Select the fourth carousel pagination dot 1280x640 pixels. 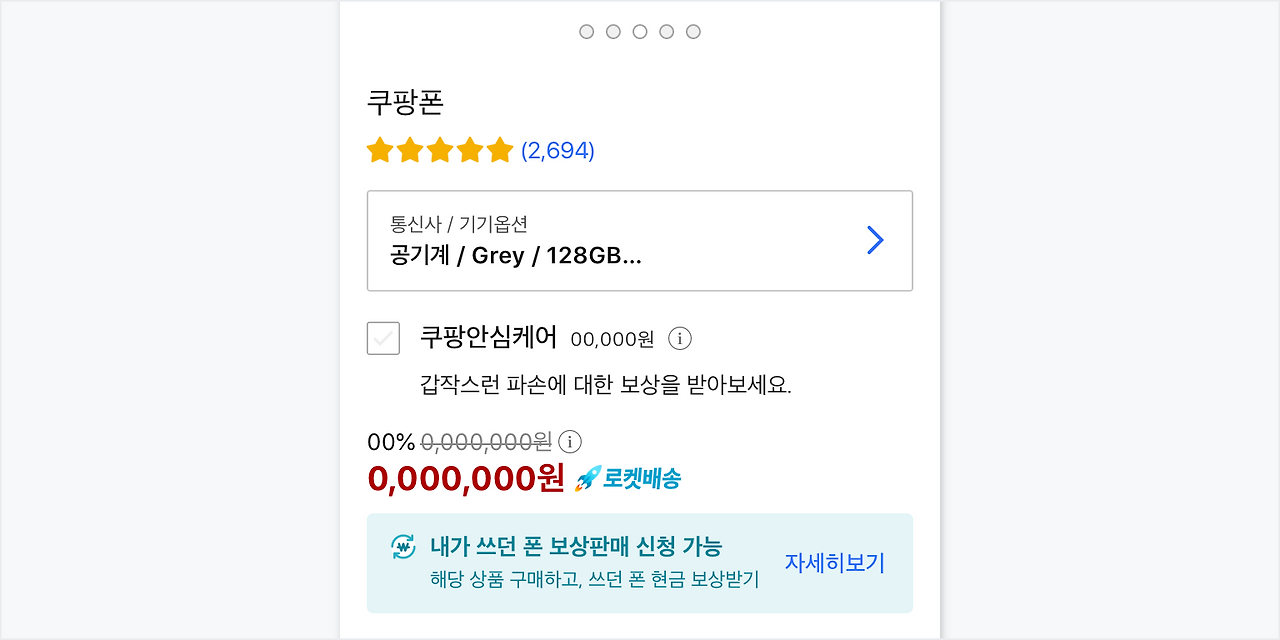click(x=667, y=32)
